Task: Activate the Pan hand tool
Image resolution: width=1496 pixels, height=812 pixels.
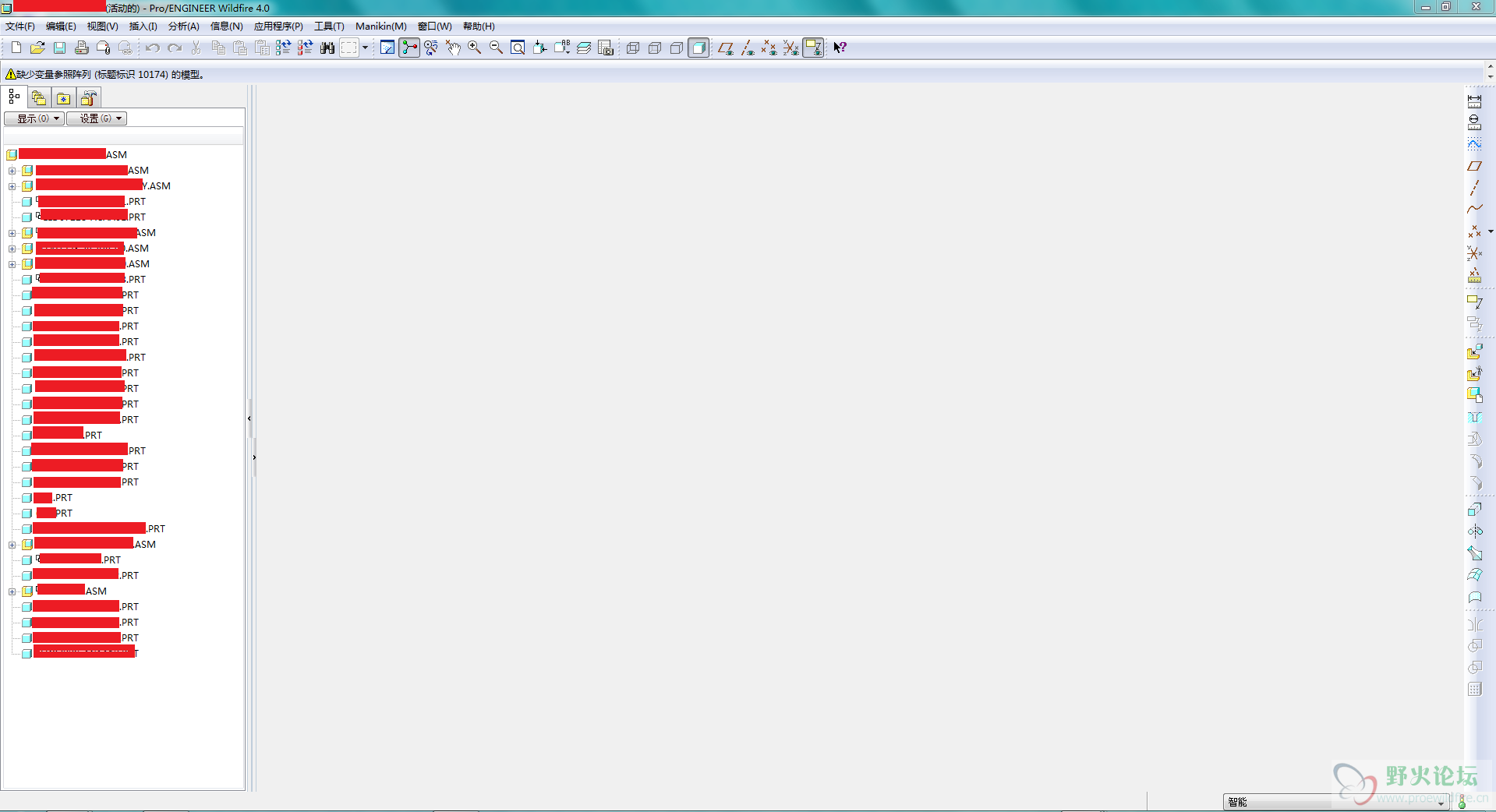Action: pyautogui.click(x=453, y=48)
